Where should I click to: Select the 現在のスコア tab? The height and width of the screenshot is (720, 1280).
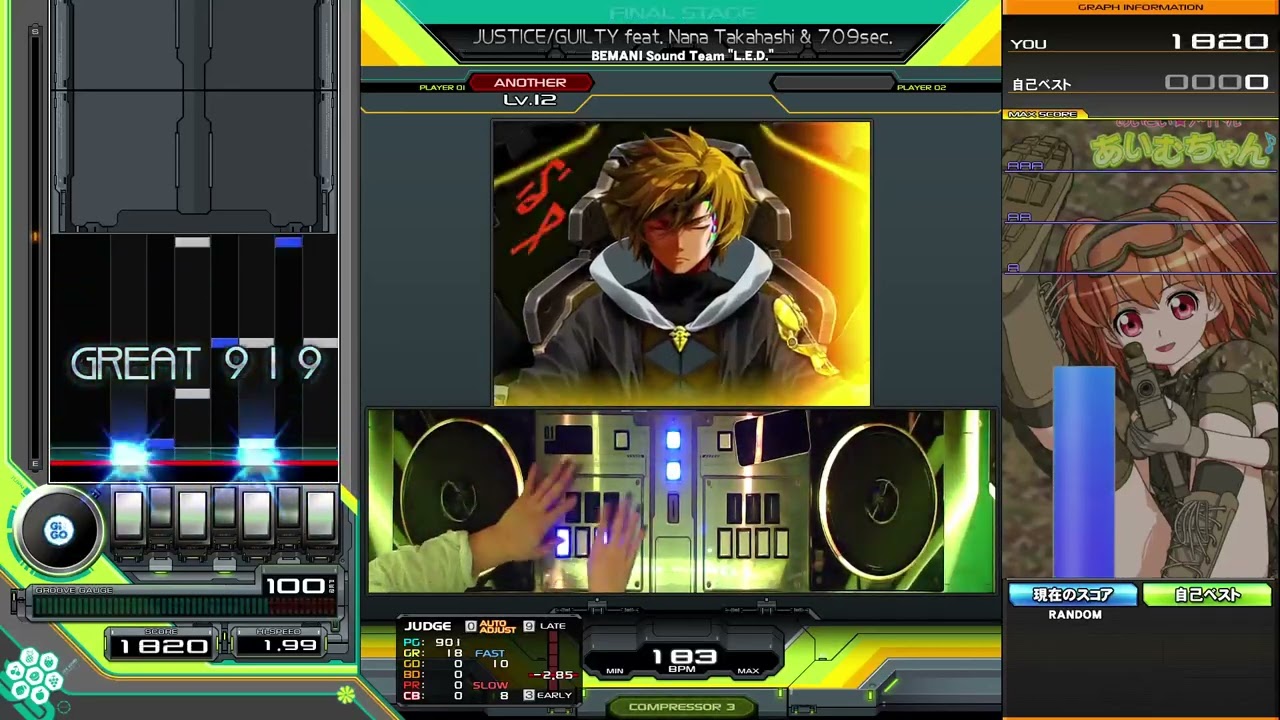(x=1073, y=595)
